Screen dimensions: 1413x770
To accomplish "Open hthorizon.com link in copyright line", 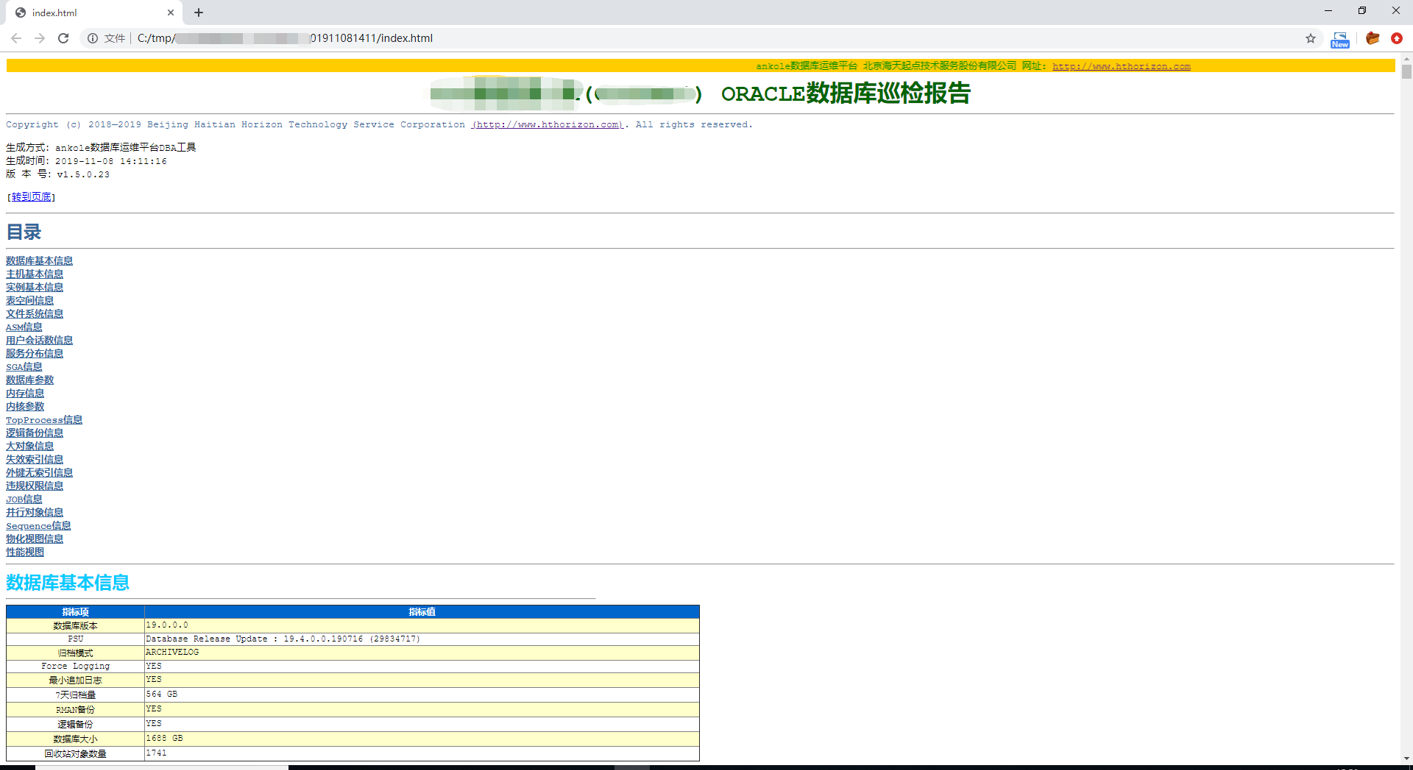I will (x=547, y=125).
